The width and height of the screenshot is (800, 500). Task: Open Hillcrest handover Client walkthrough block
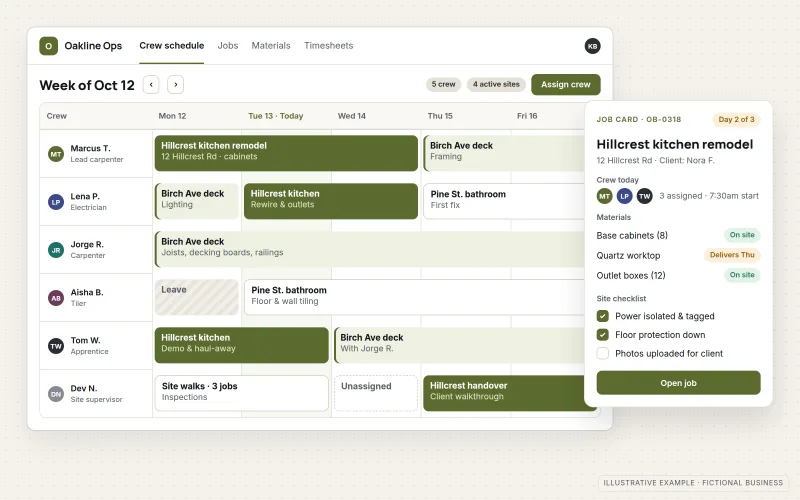(504, 393)
